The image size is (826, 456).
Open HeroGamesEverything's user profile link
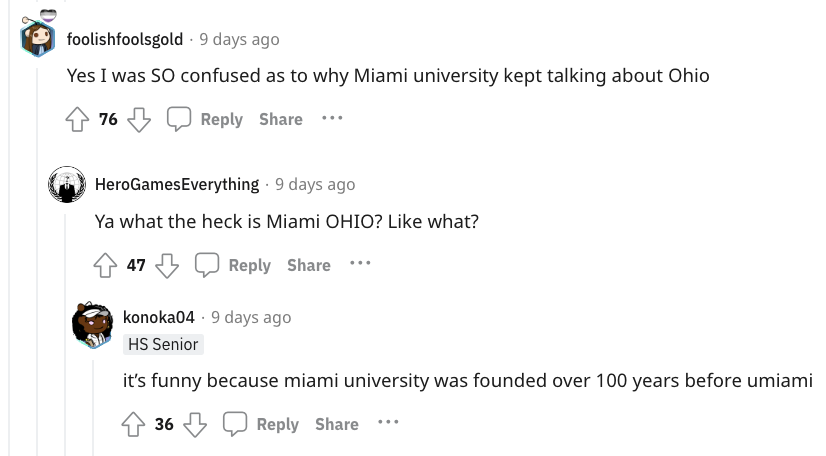[x=177, y=184]
